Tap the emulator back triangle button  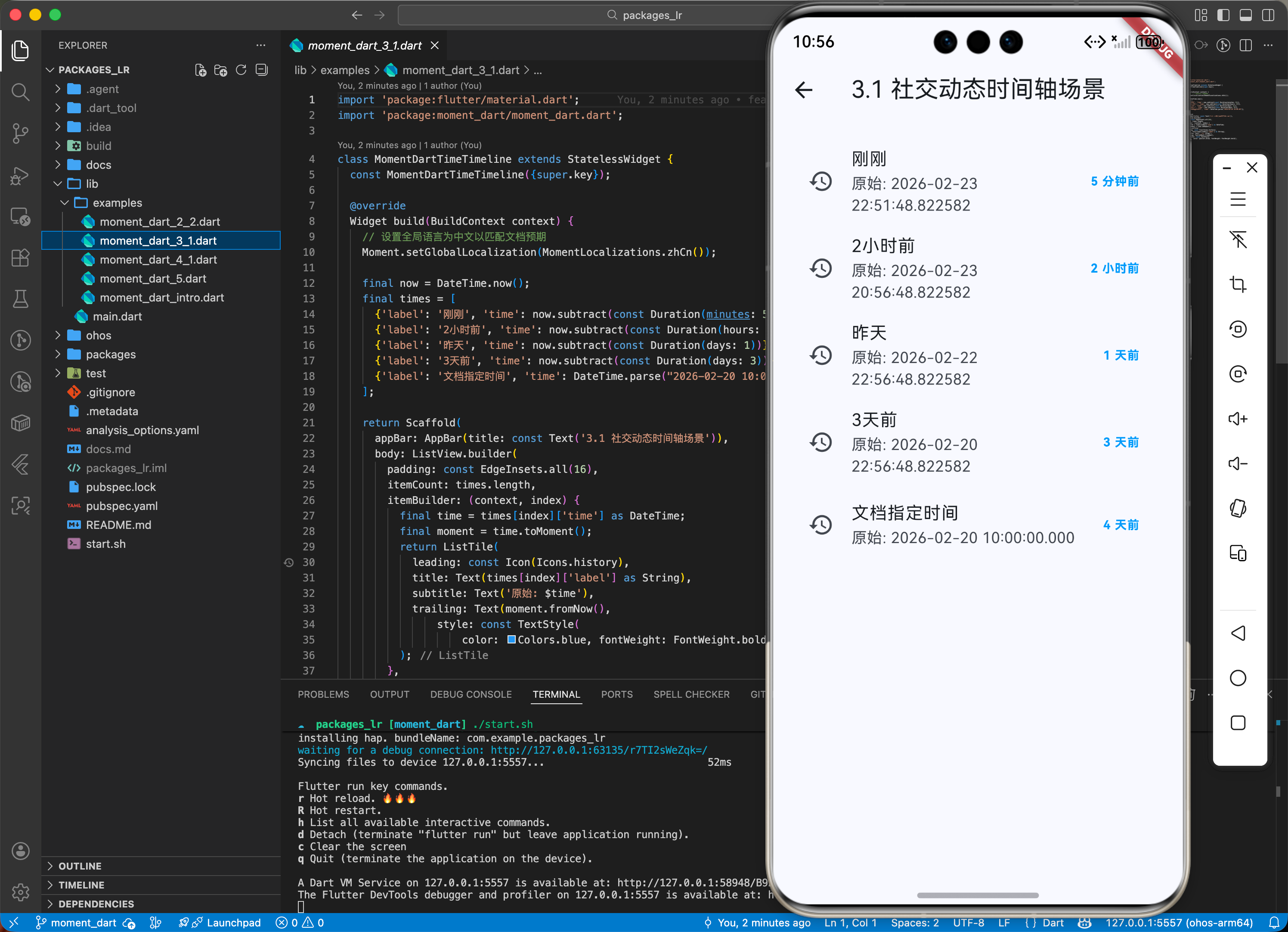click(1238, 633)
